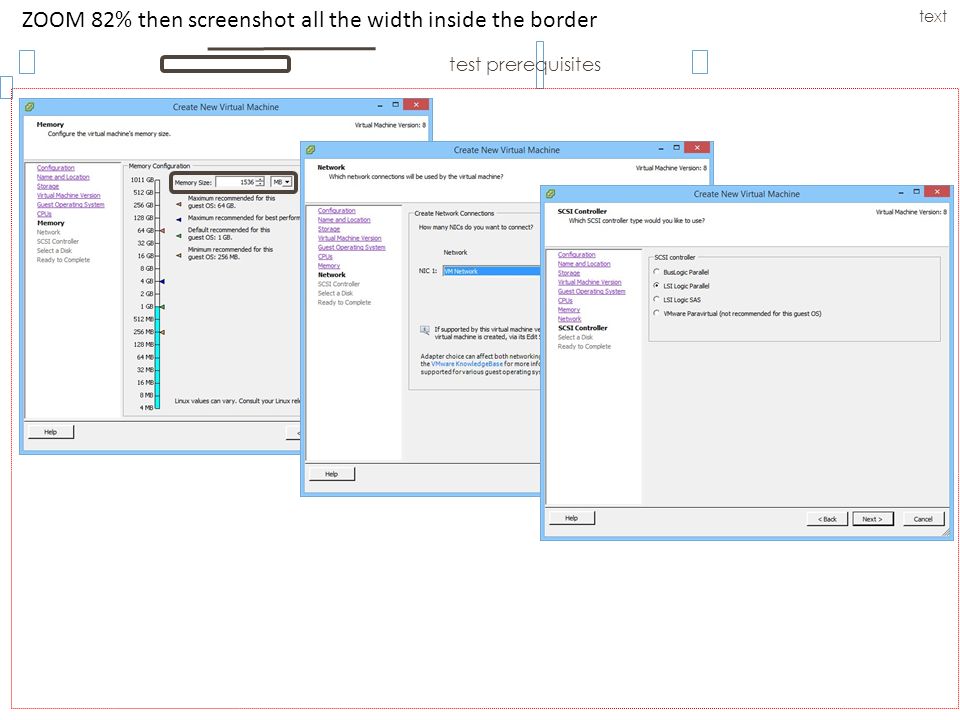Click Help button in the Memory window
Viewport: 960px width, 720px height.
point(51,432)
